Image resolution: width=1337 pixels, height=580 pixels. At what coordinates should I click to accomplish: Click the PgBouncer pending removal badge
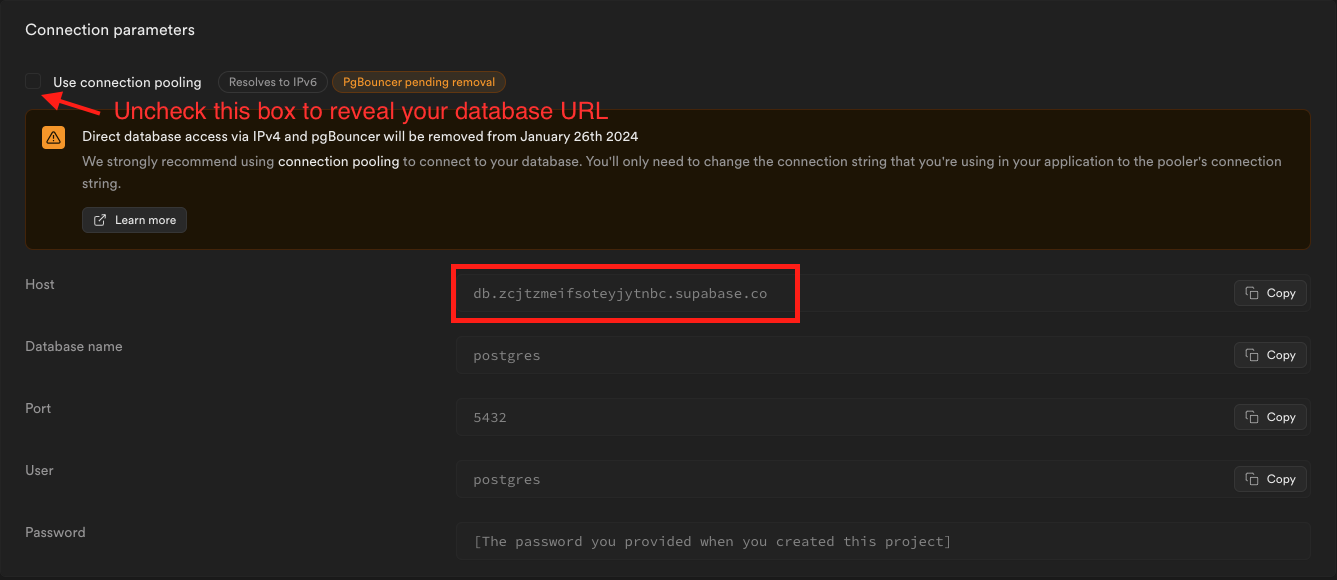(x=419, y=82)
